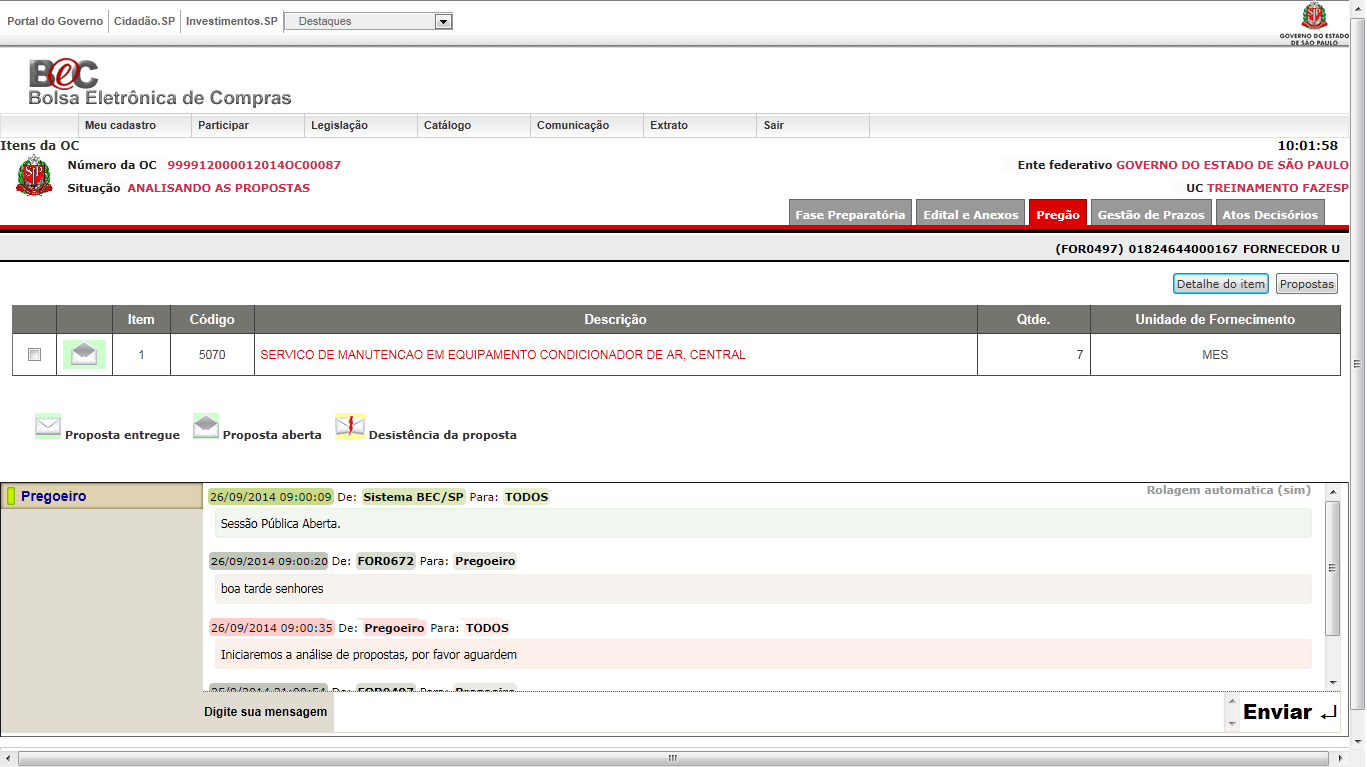Open the Cidadão.SP link
Viewport: 1367px width, 767px height.
coord(144,21)
